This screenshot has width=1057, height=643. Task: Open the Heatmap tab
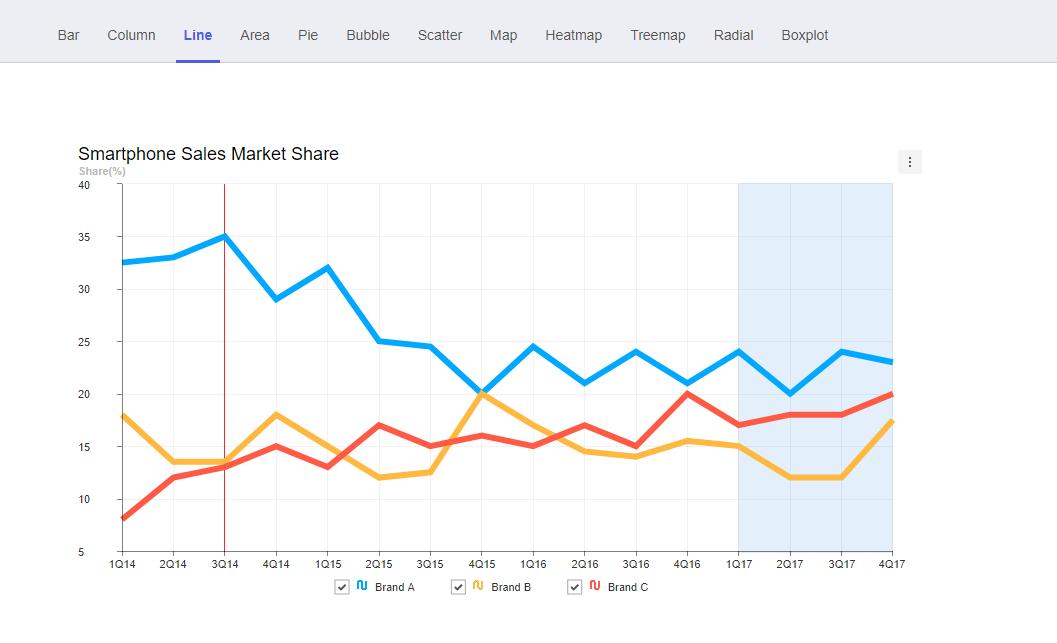tap(573, 35)
